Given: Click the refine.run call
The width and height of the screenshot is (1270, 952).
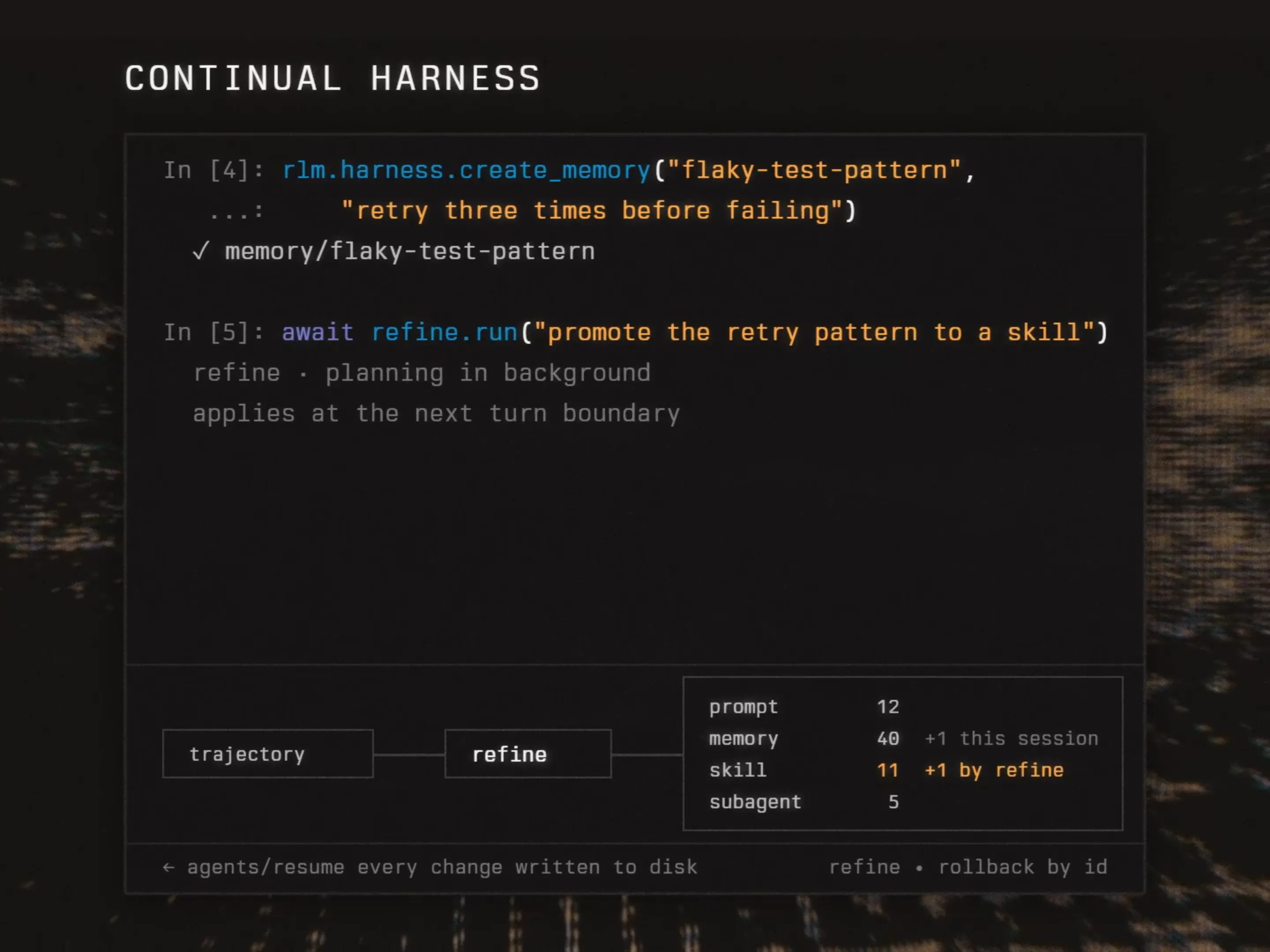Looking at the screenshot, I should pyautogui.click(x=444, y=333).
